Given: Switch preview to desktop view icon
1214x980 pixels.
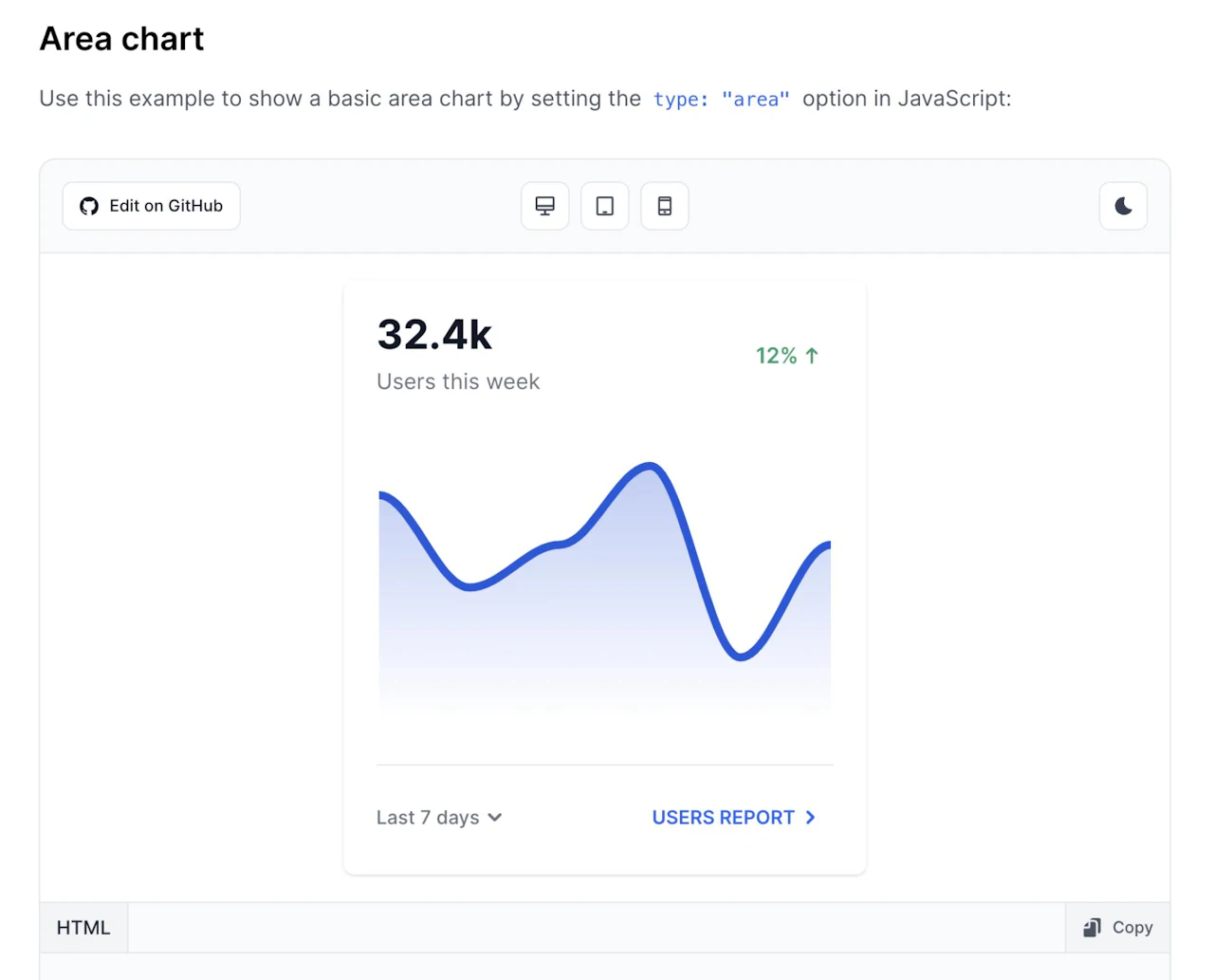Looking at the screenshot, I should (545, 206).
